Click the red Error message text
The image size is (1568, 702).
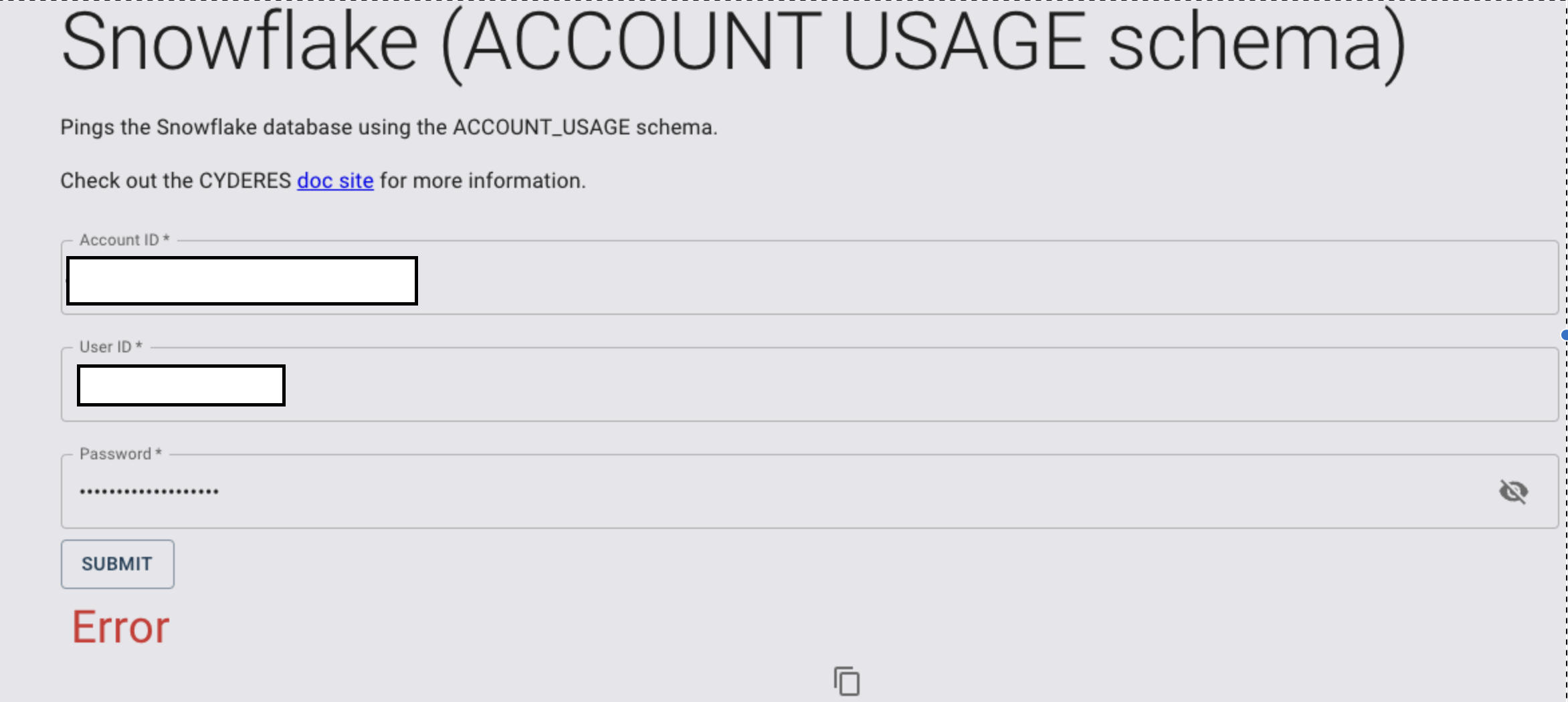pos(121,627)
